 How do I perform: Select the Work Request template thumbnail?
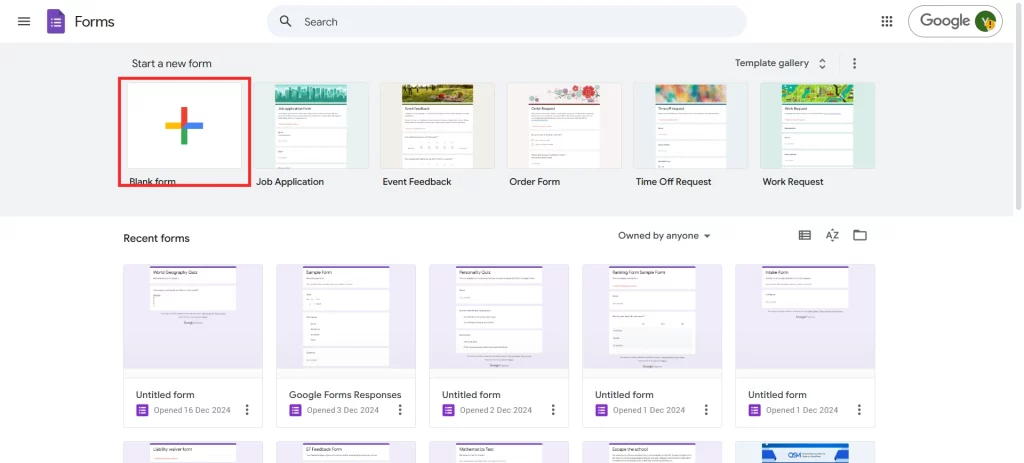(x=818, y=125)
